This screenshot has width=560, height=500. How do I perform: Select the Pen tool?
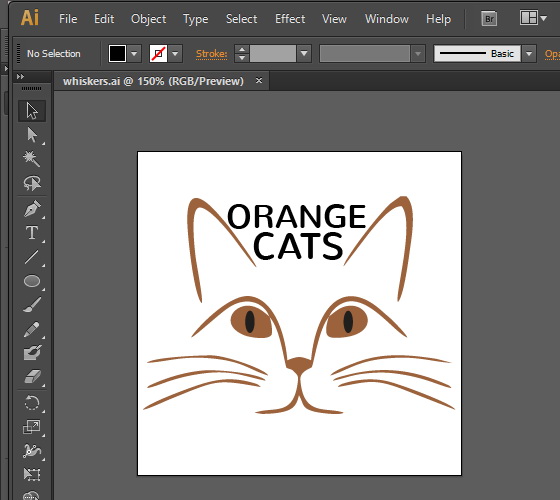[32, 209]
